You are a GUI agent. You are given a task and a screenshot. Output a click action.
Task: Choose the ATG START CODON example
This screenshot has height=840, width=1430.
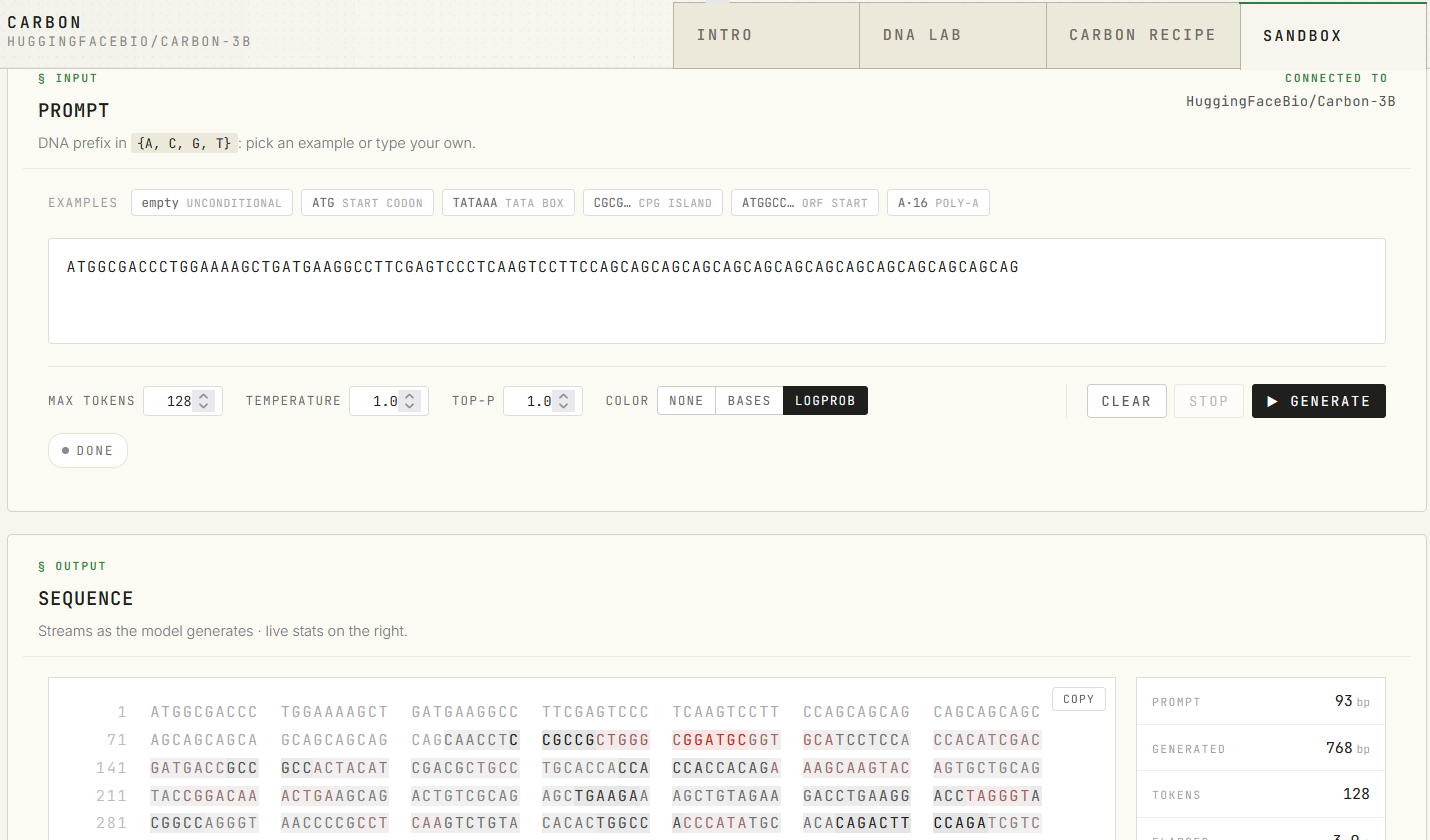pos(368,203)
